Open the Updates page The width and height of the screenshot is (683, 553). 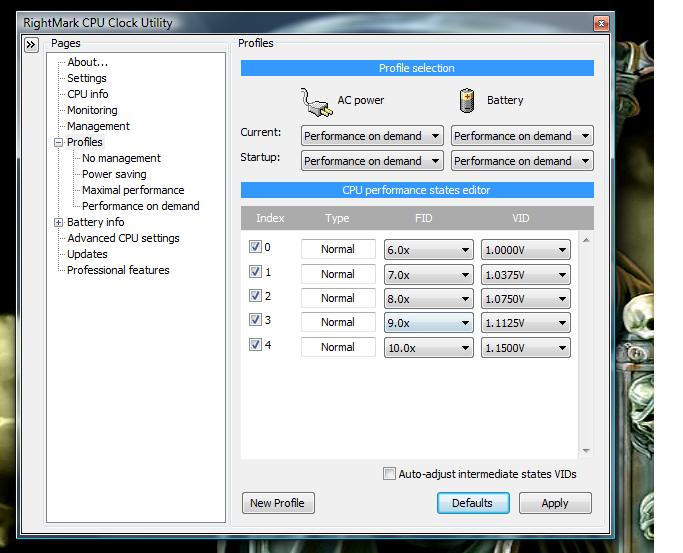(x=87, y=254)
